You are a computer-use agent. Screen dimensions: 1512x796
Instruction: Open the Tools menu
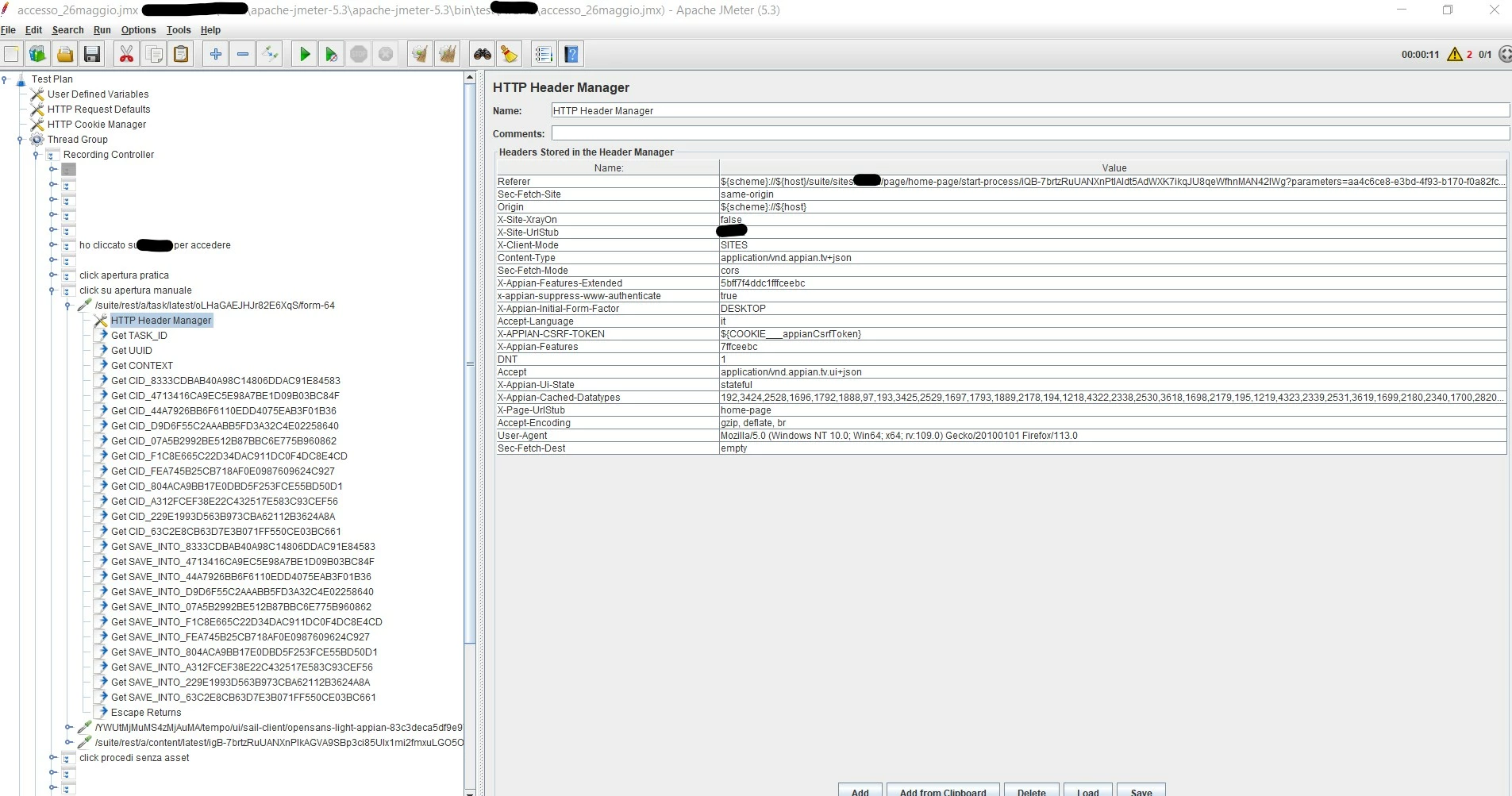coord(179,30)
